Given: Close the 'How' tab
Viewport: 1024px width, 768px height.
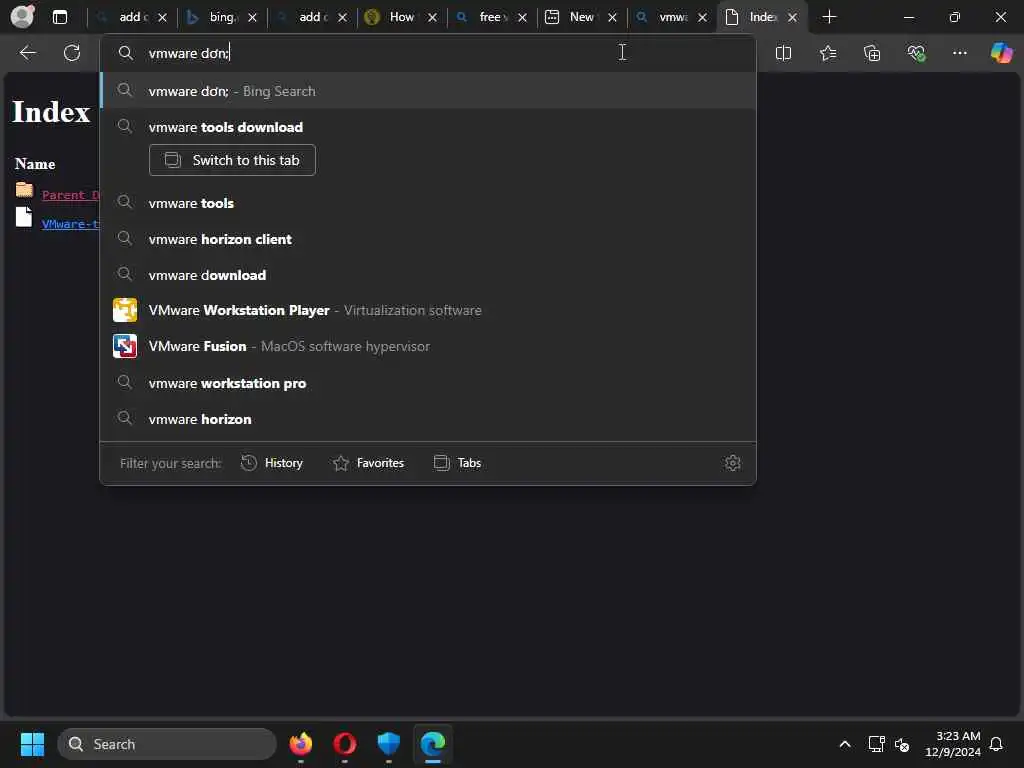Looking at the screenshot, I should (x=432, y=18).
